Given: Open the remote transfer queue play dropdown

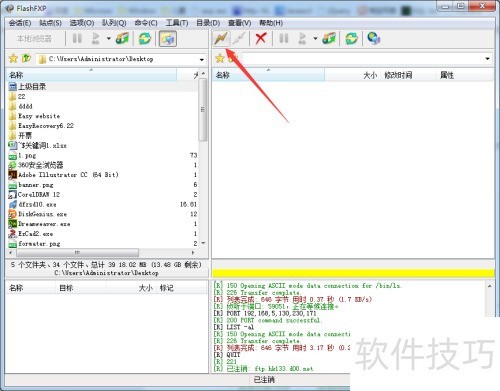Looking at the screenshot, I should (315, 39).
